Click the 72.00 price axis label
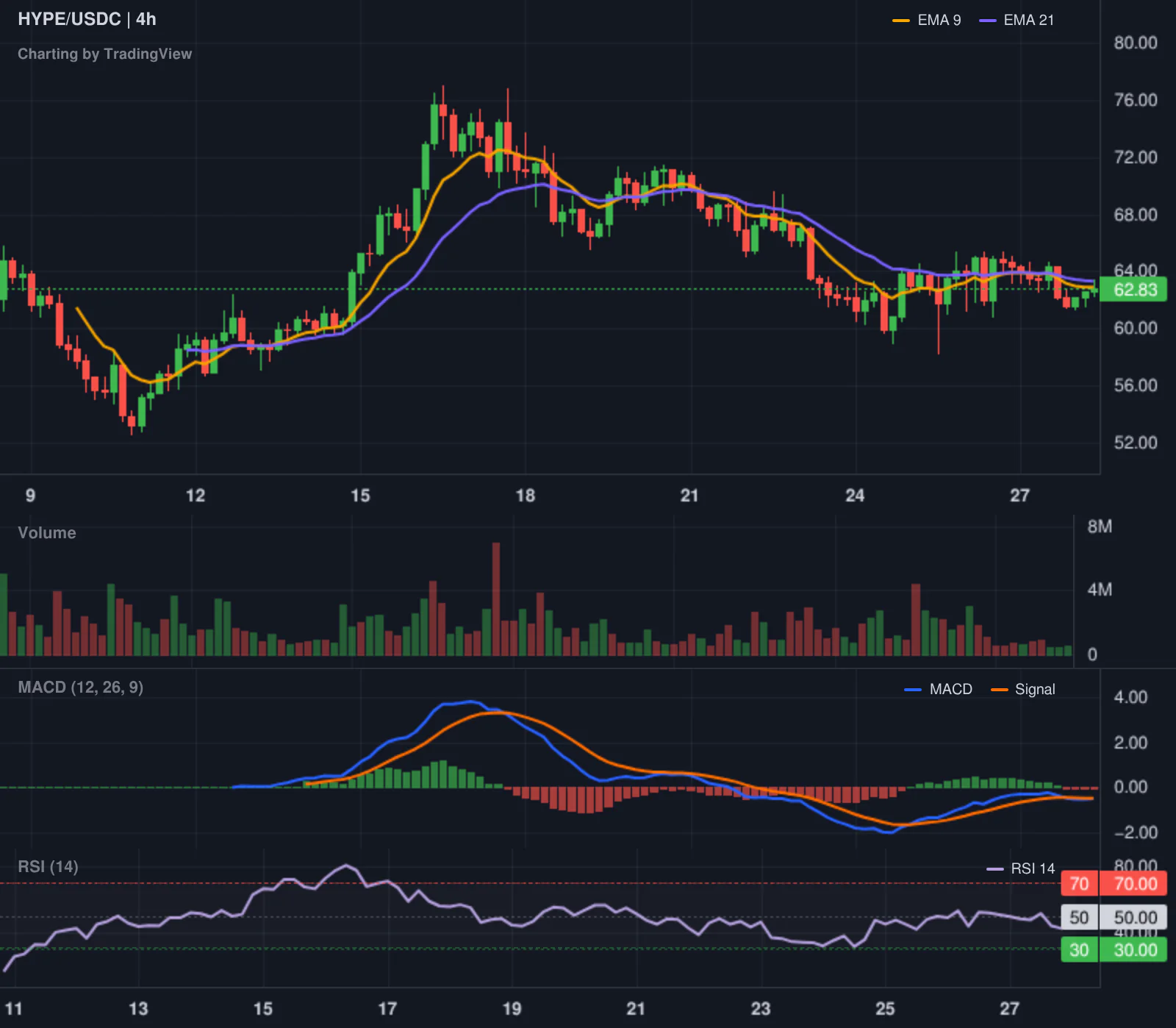1176x1028 pixels. point(1136,157)
